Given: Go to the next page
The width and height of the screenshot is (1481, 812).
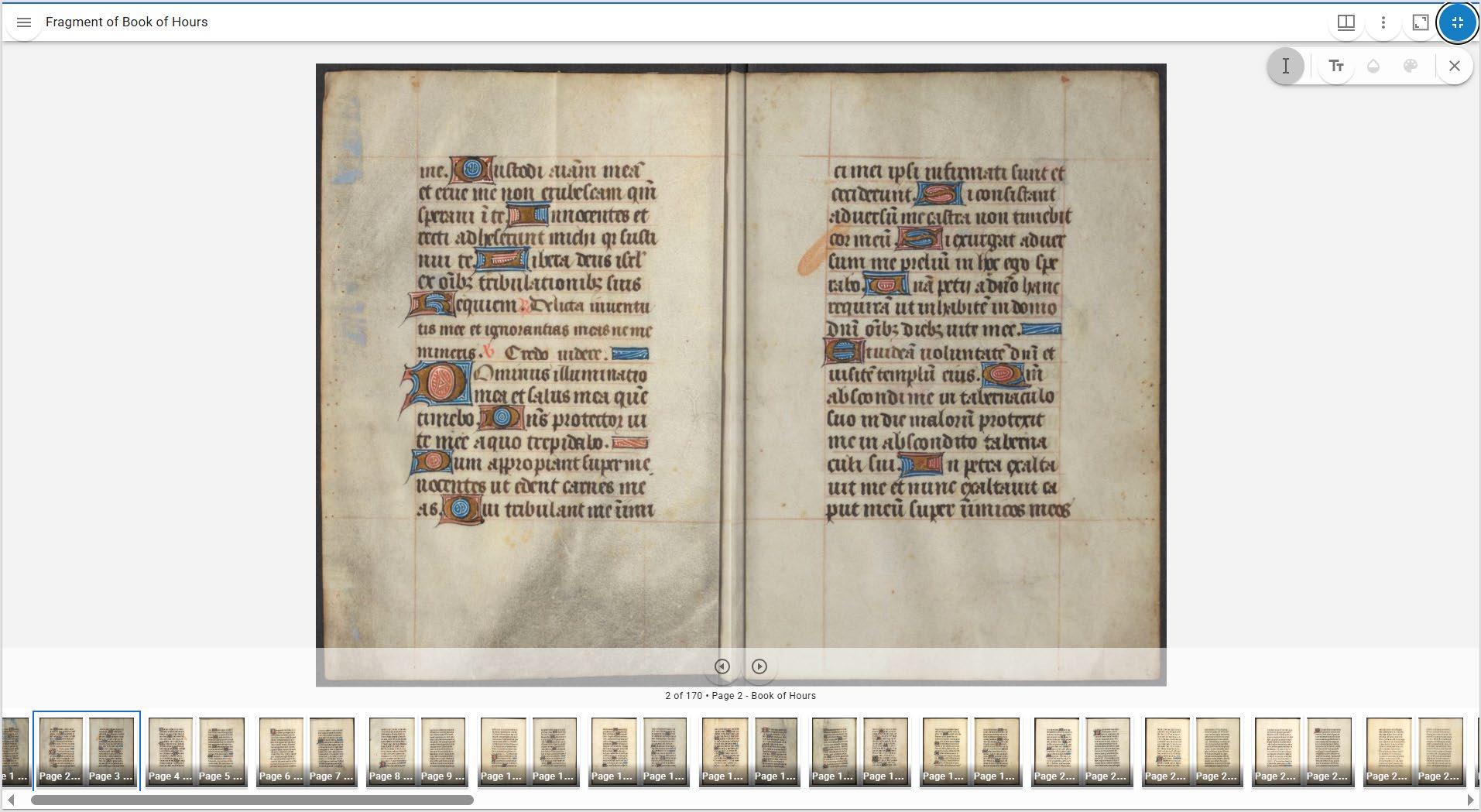Looking at the screenshot, I should (x=759, y=666).
